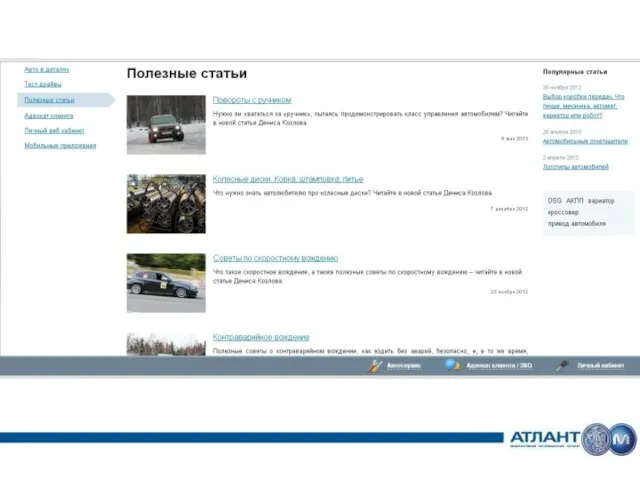Open popular article 'Автомобильные очистители'
640x480 pixels.
coord(585,142)
